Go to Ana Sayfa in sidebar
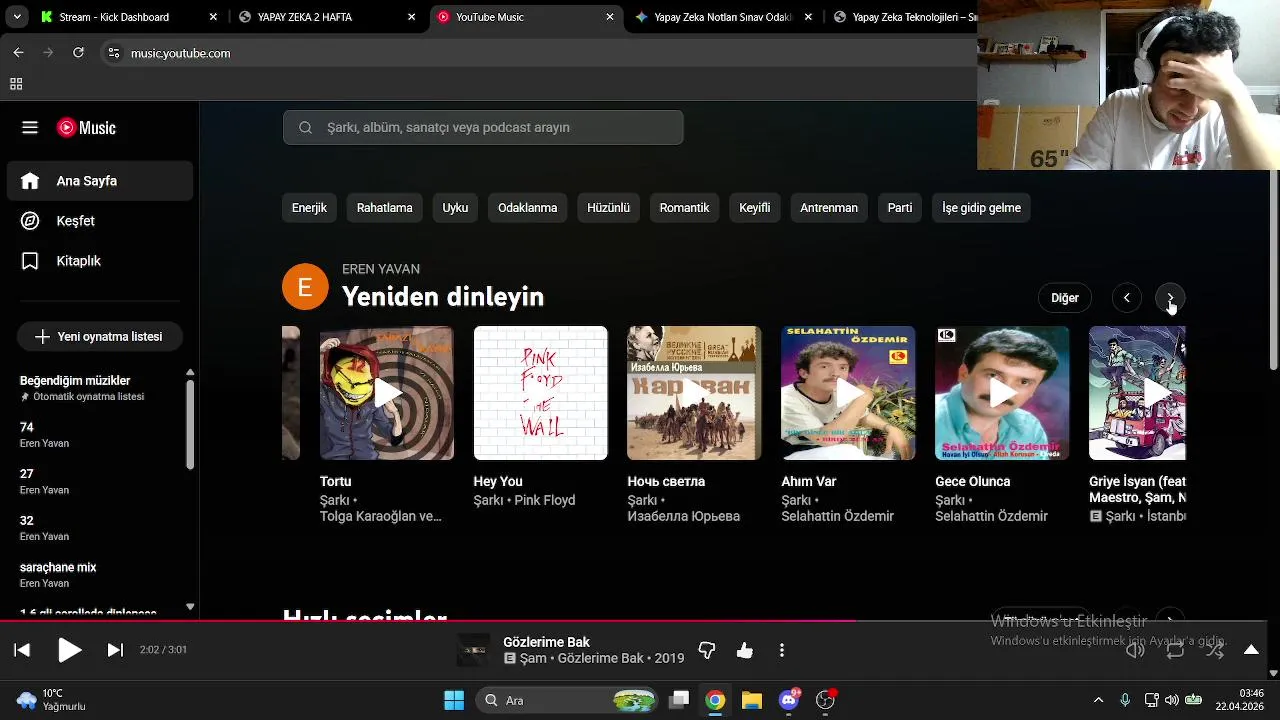 click(x=100, y=181)
